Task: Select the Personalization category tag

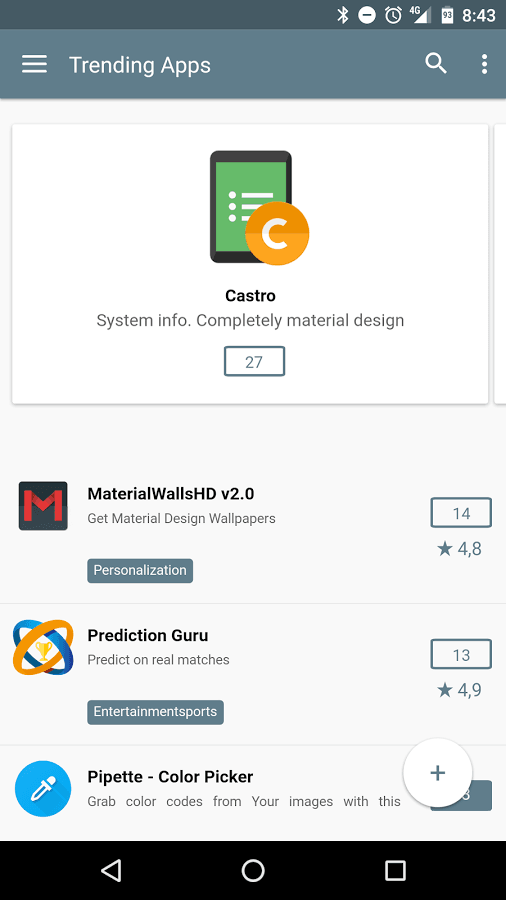Action: pos(140,571)
